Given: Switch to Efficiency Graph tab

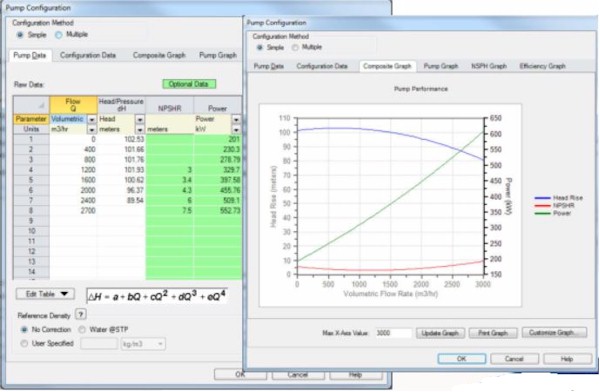Looking at the screenshot, I should (x=543, y=66).
